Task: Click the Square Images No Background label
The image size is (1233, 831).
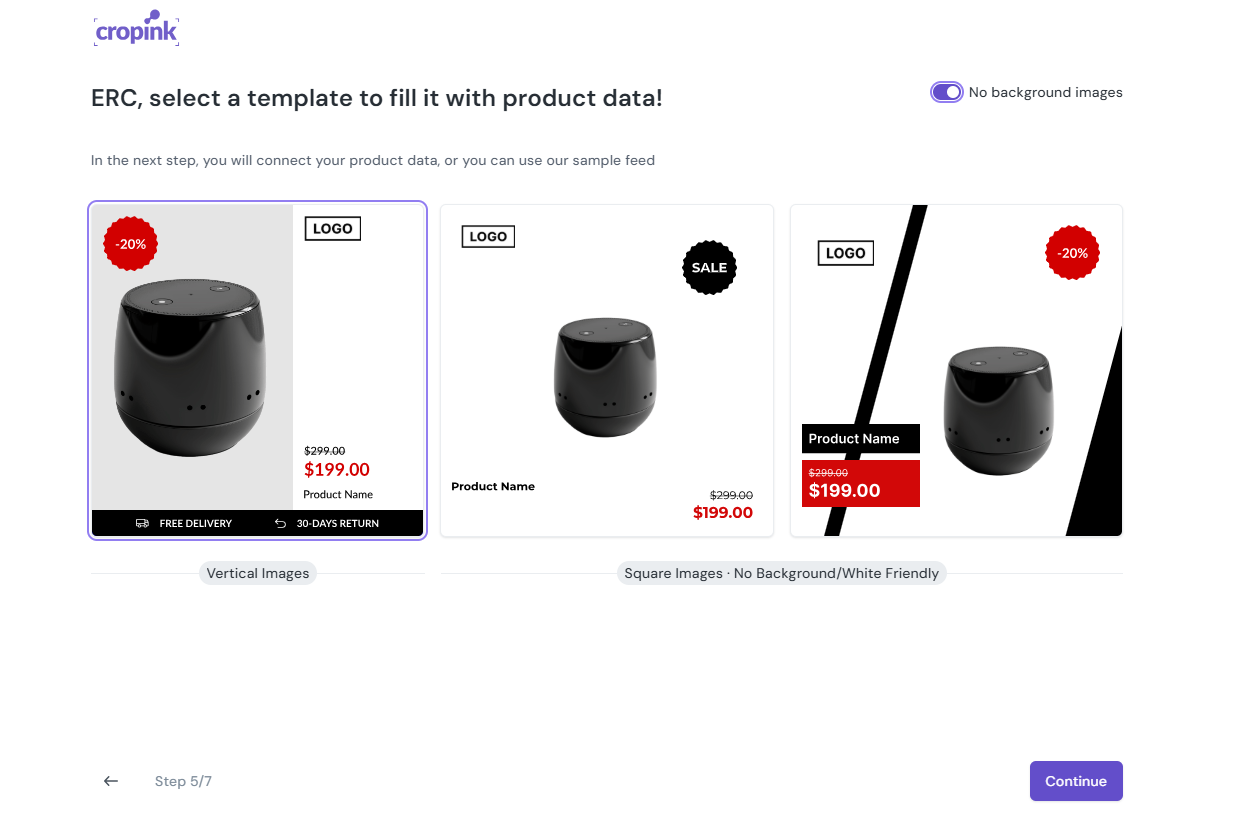Action: coord(781,573)
